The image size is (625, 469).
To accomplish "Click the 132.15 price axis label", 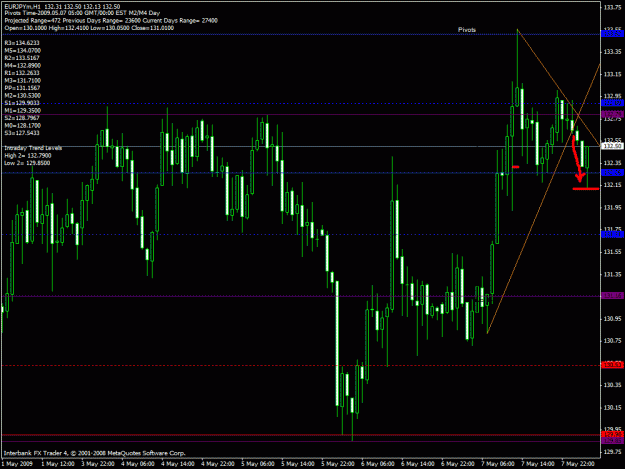I will [613, 185].
